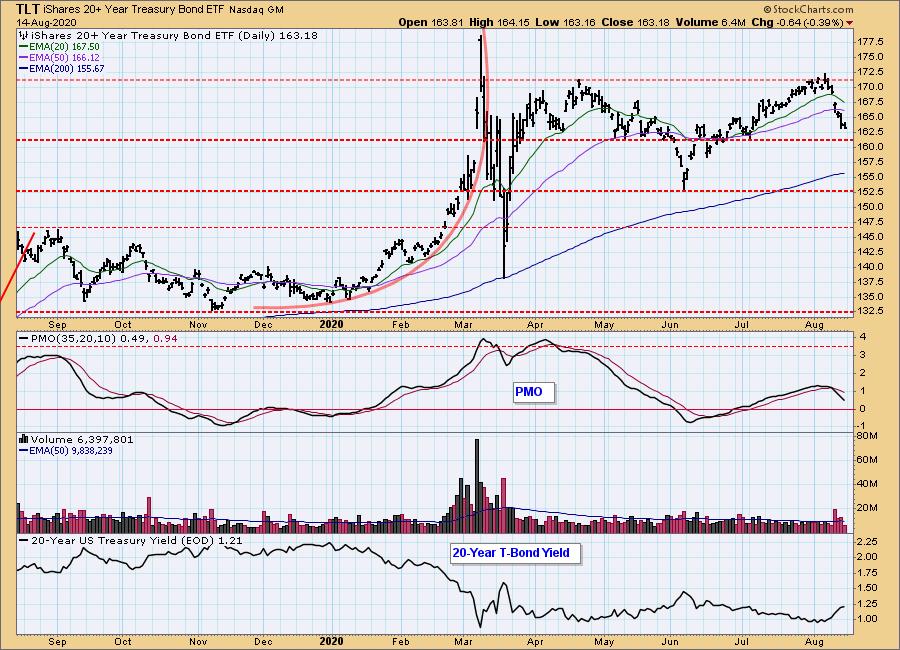Viewport: 900px width, 650px height.
Task: Click the High 164.15 value
Action: 499,22
